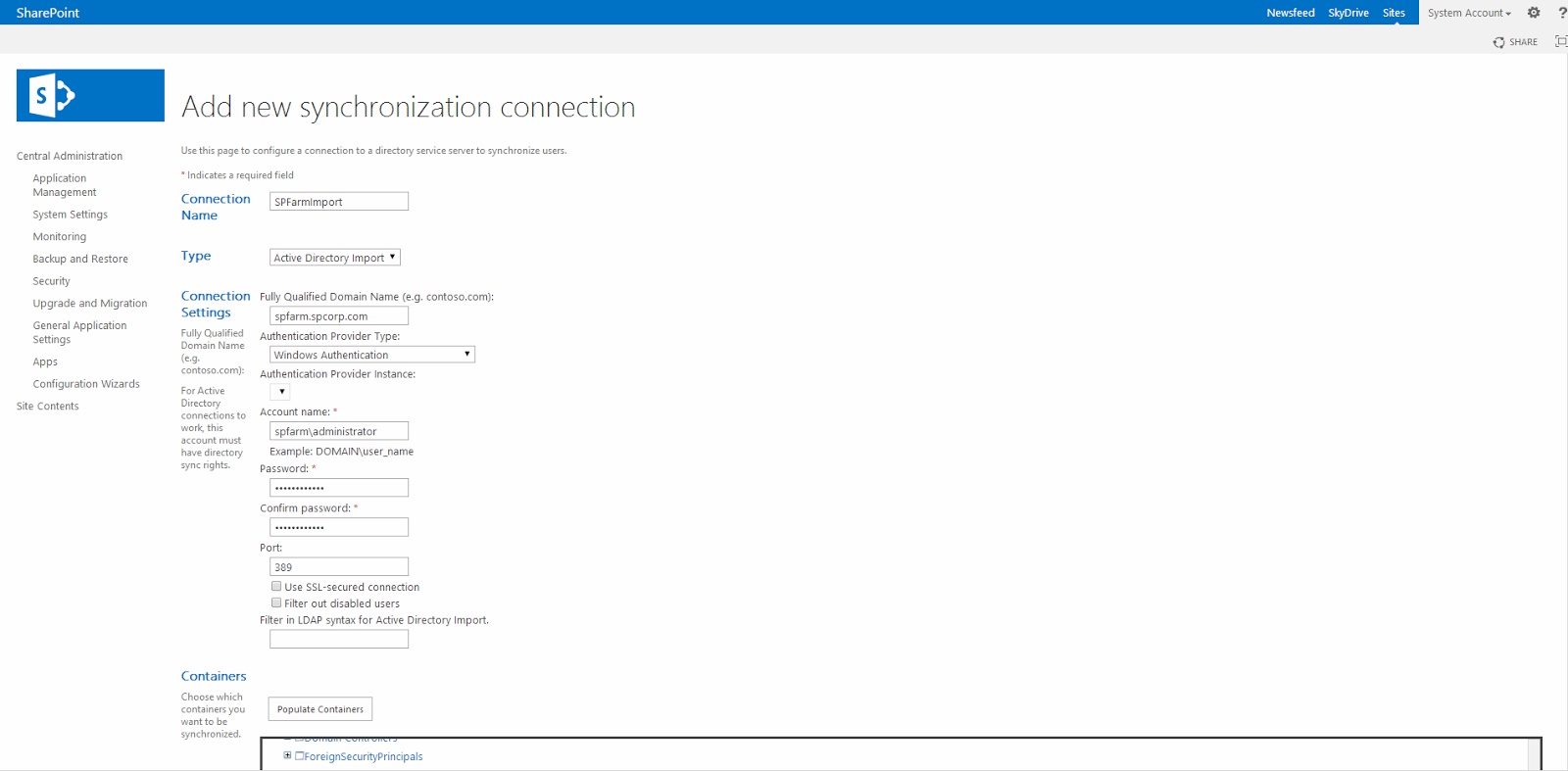Go to Newsfeed
This screenshot has height=771, width=1568.
click(x=1291, y=13)
